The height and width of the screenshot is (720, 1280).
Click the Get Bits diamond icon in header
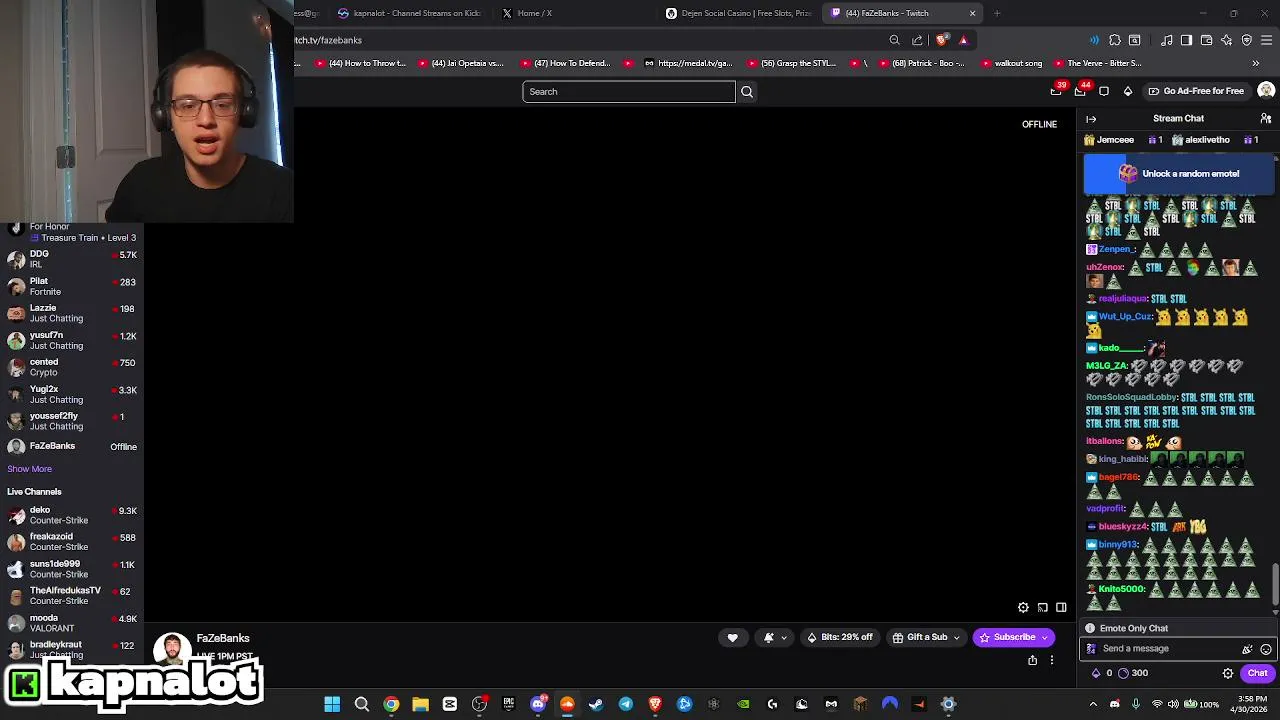[1128, 91]
